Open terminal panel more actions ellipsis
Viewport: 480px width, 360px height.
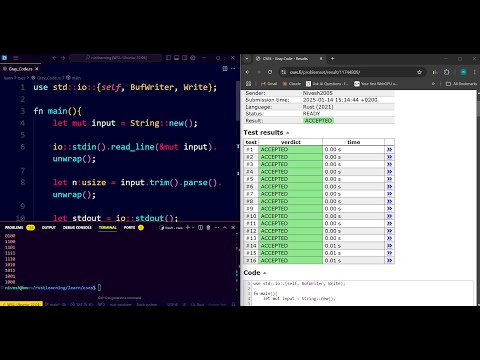coord(217,228)
